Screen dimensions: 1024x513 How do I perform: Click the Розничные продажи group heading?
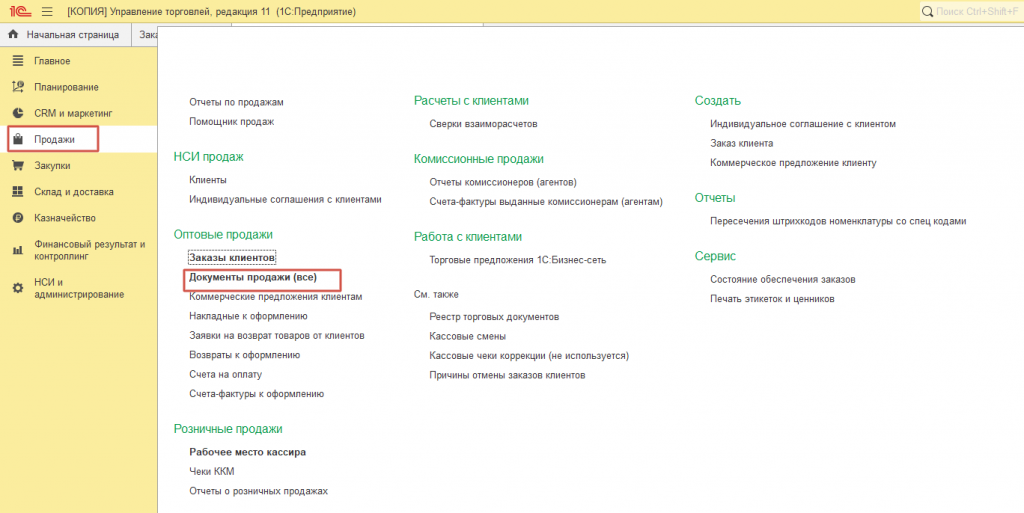(x=228, y=429)
